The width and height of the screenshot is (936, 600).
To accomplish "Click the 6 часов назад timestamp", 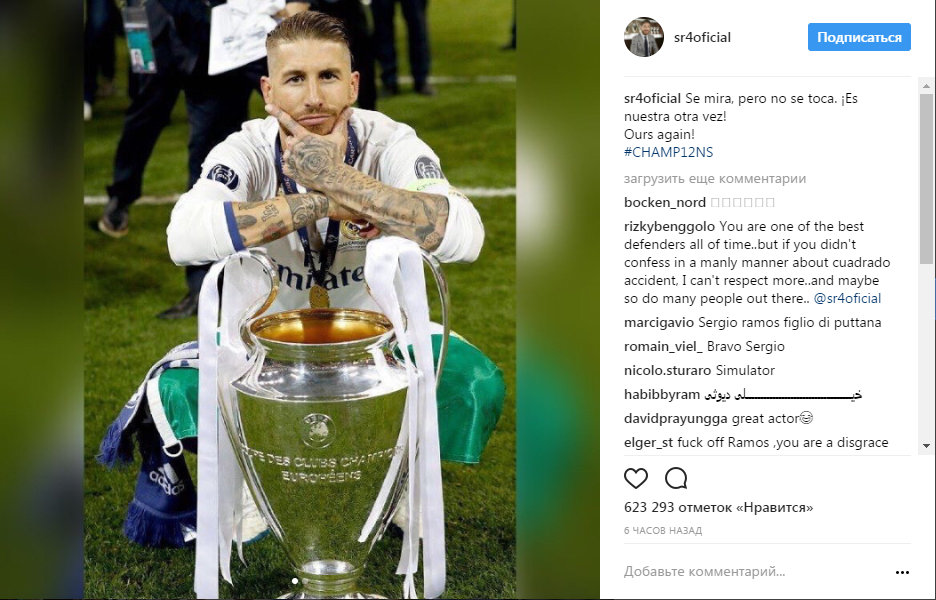I will 663,530.
